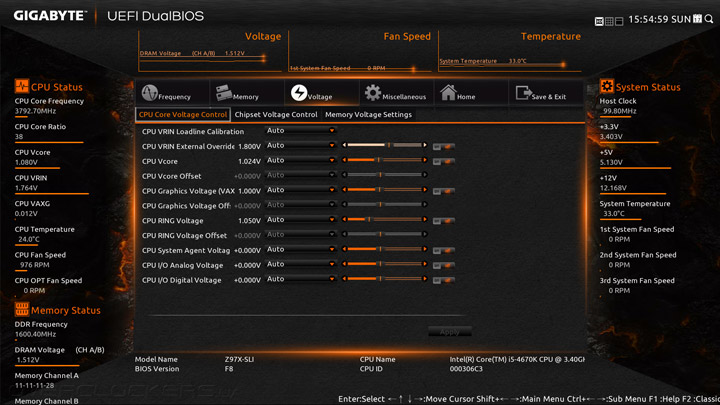
Task: Toggle the CPU I/O Digital Voltage switch
Action: pos(444,280)
